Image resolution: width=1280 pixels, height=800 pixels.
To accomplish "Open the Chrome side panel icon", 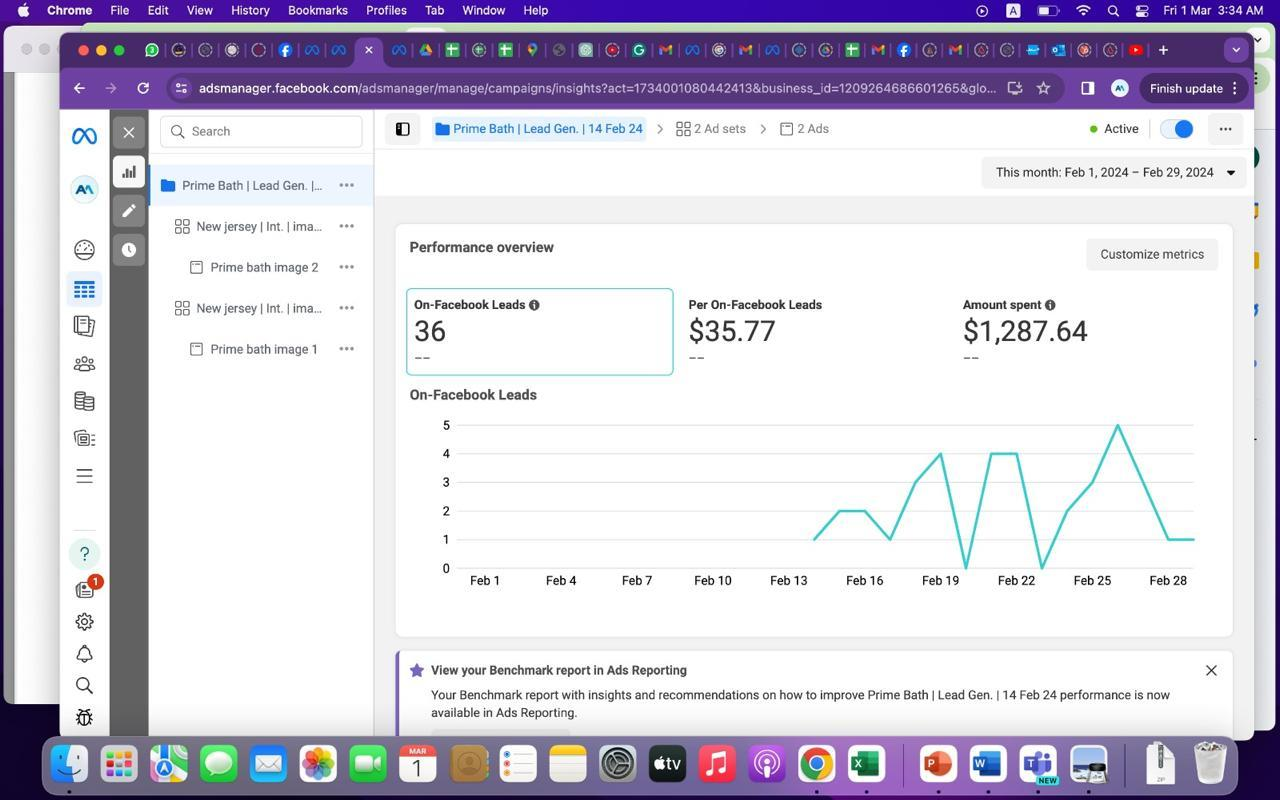I will 1087,88.
